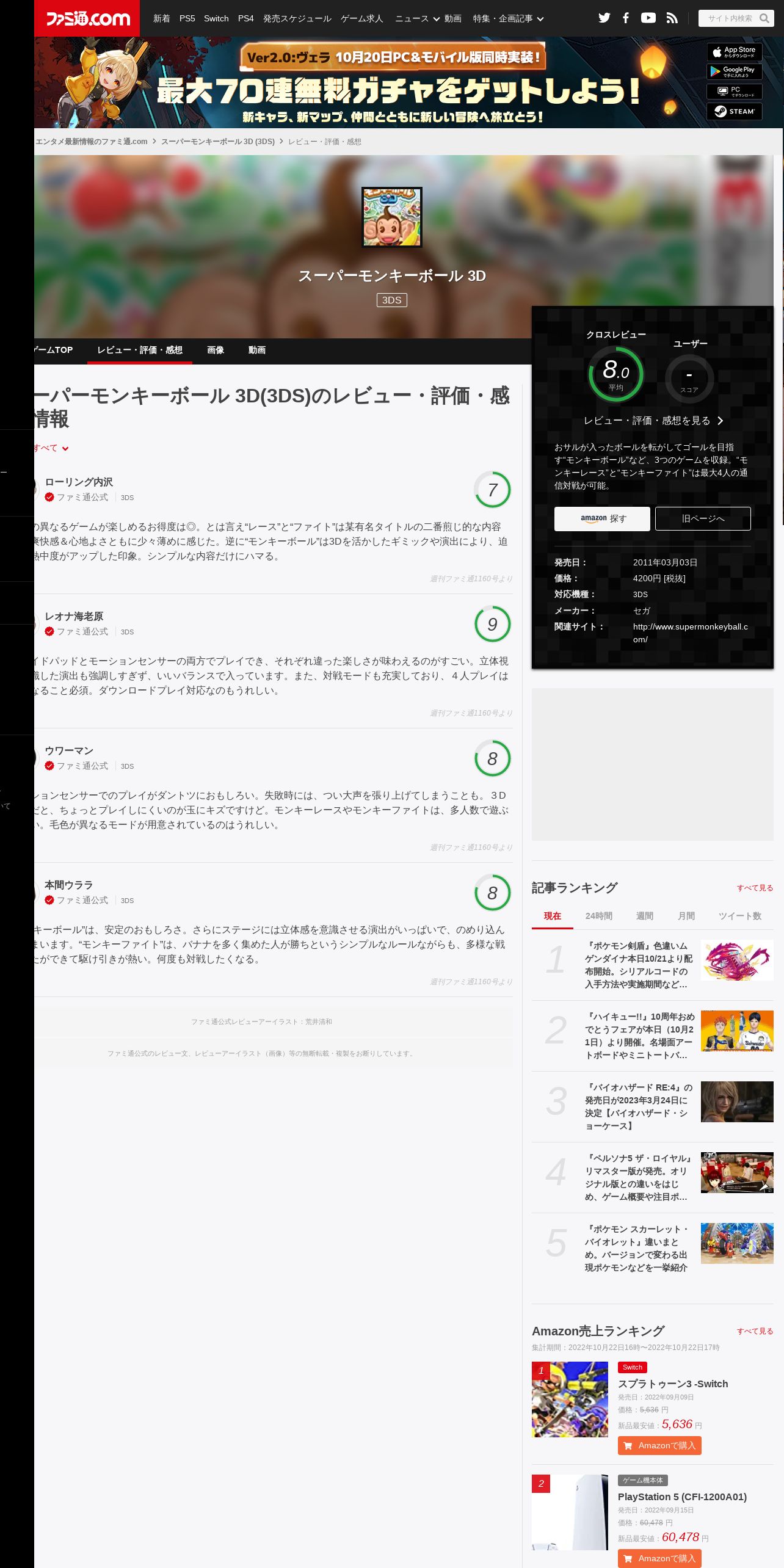Click the ファミ通.com logo

87,18
